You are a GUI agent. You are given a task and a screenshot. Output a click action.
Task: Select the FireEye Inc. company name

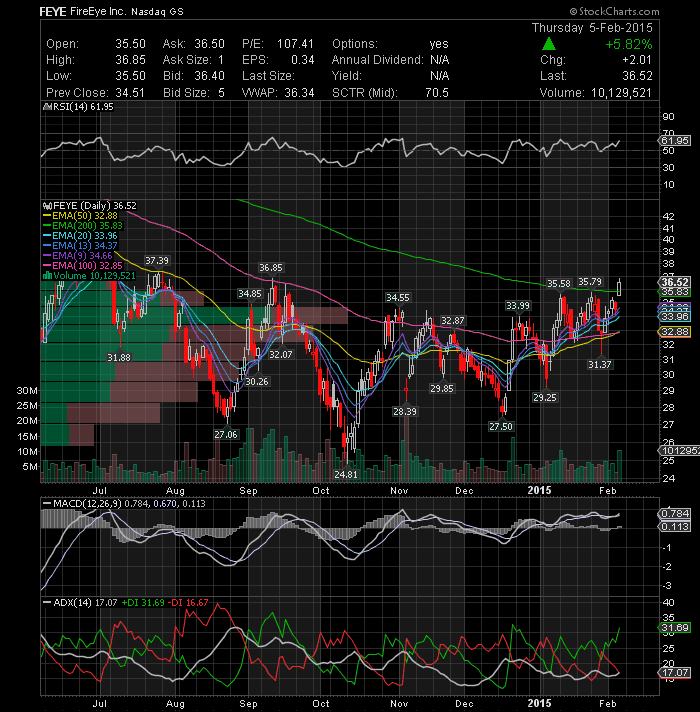pyautogui.click(x=98, y=12)
